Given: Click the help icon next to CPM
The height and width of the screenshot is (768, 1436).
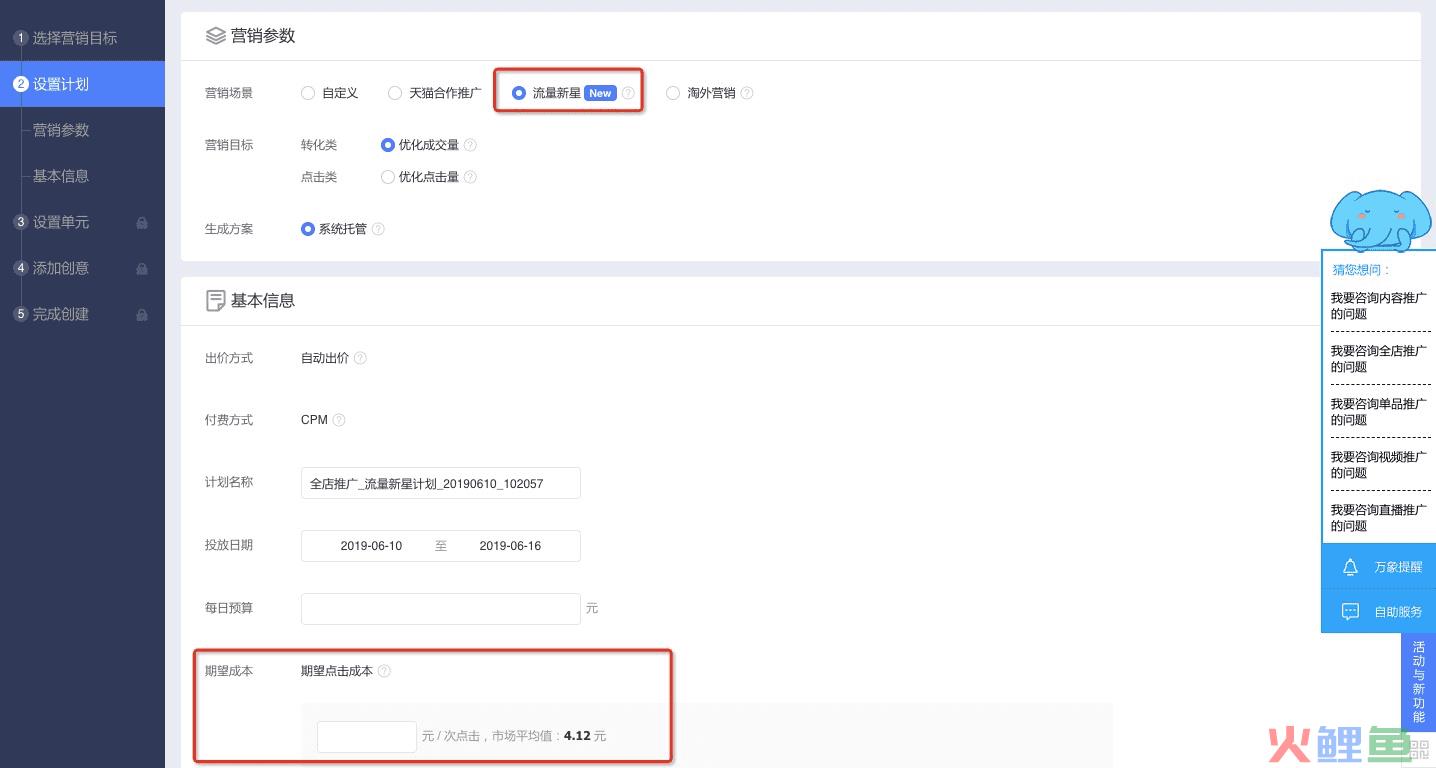Looking at the screenshot, I should click(339, 420).
